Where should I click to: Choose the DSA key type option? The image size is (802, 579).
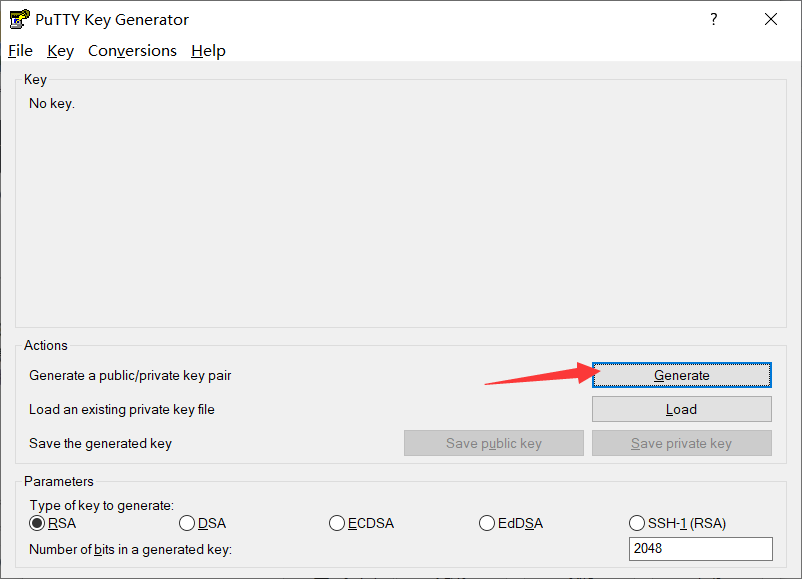click(x=187, y=523)
